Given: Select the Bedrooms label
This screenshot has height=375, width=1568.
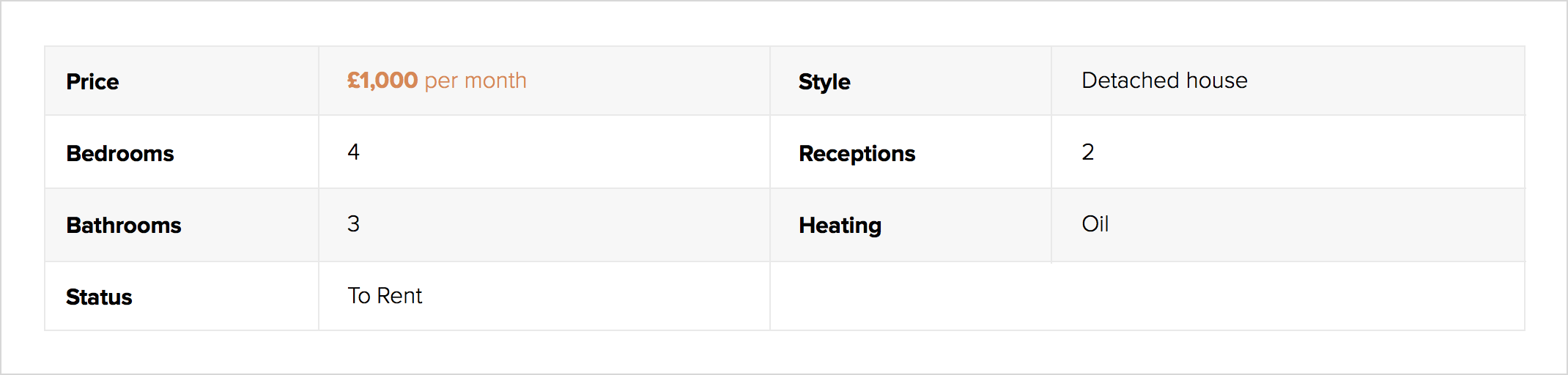Looking at the screenshot, I should (120, 153).
